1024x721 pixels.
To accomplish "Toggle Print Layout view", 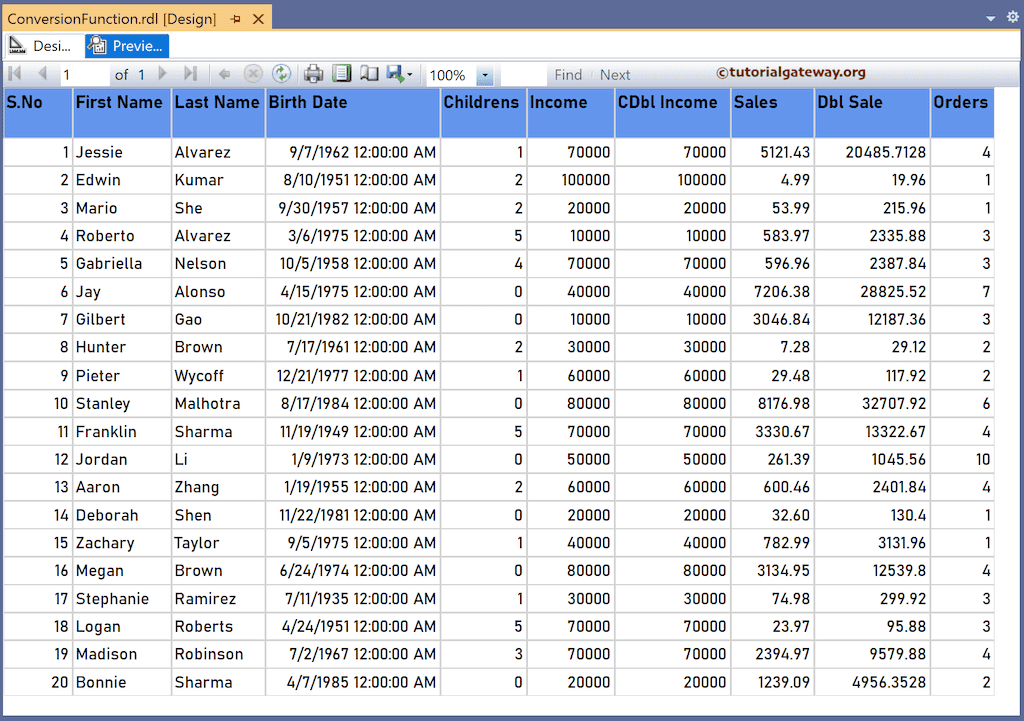I will click(x=340, y=74).
